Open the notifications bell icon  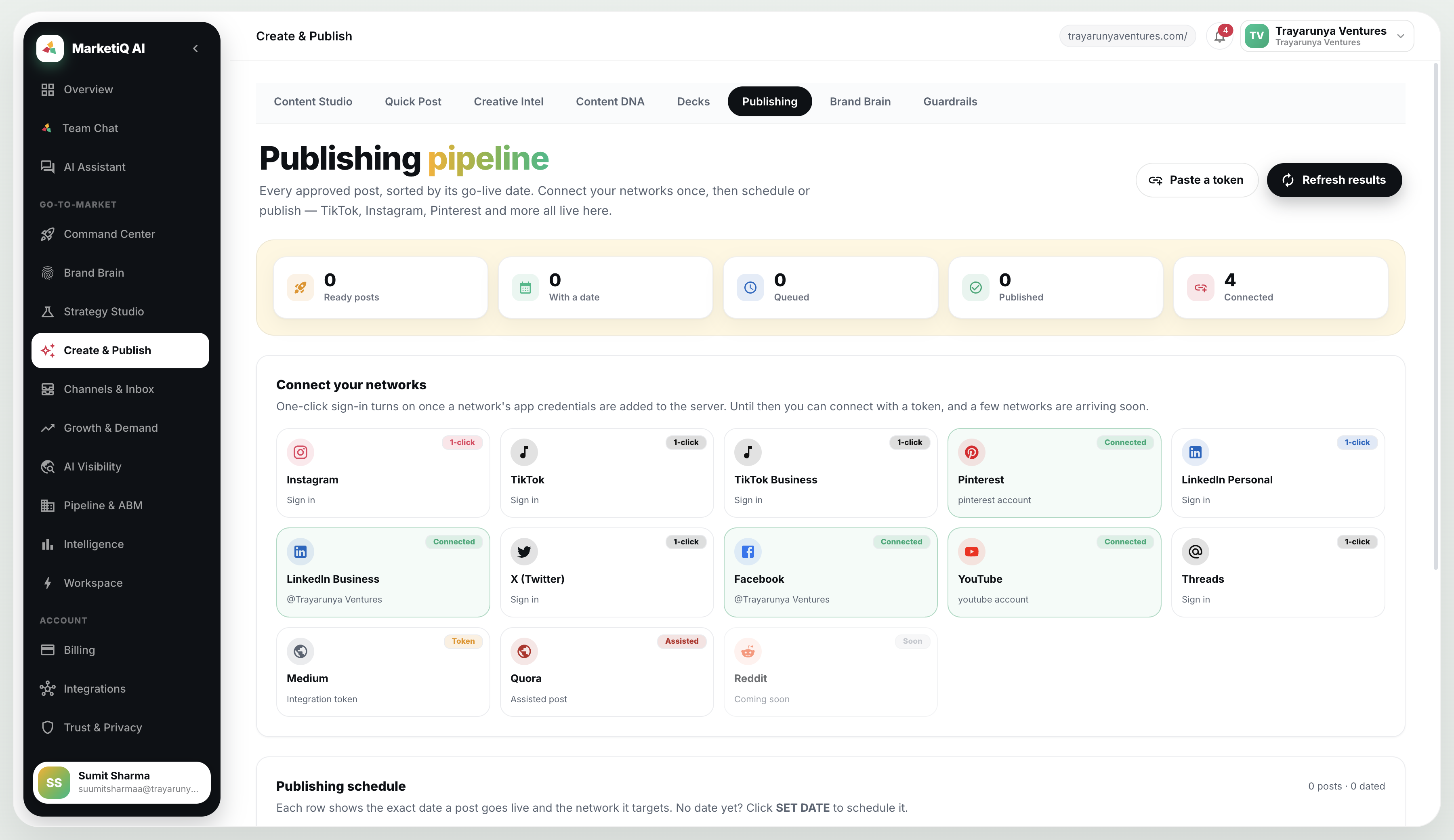pos(1219,36)
